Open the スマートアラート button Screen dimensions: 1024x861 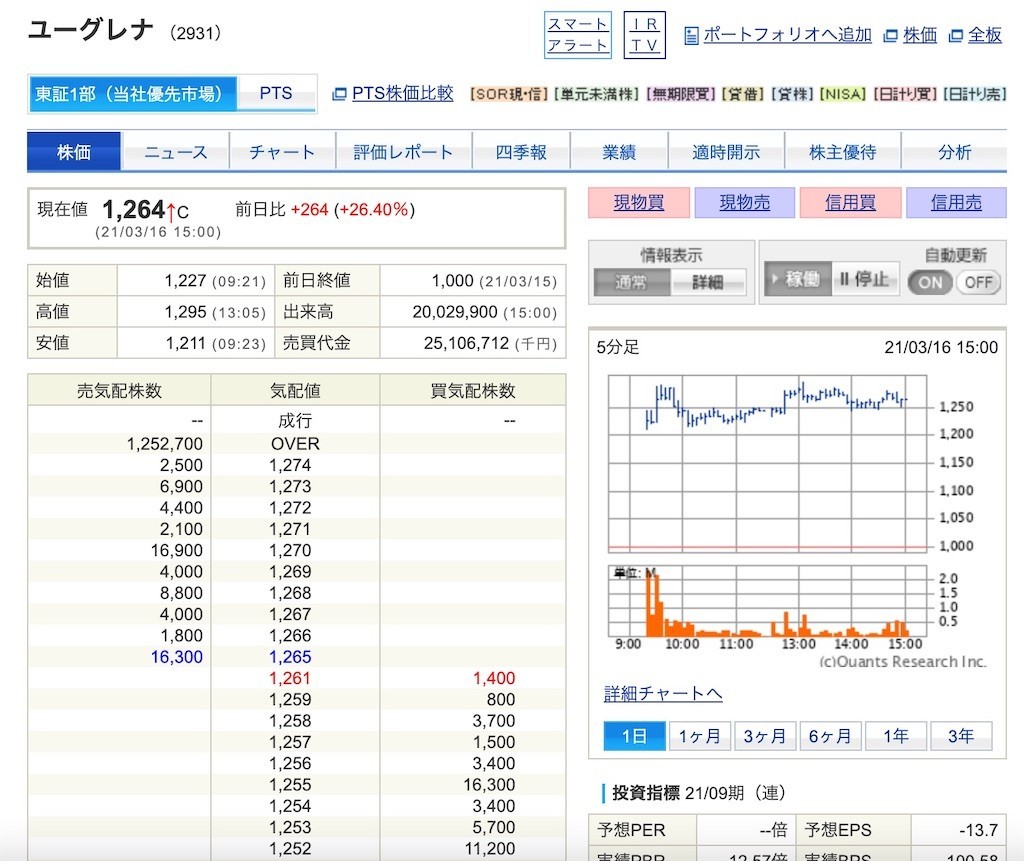(577, 35)
